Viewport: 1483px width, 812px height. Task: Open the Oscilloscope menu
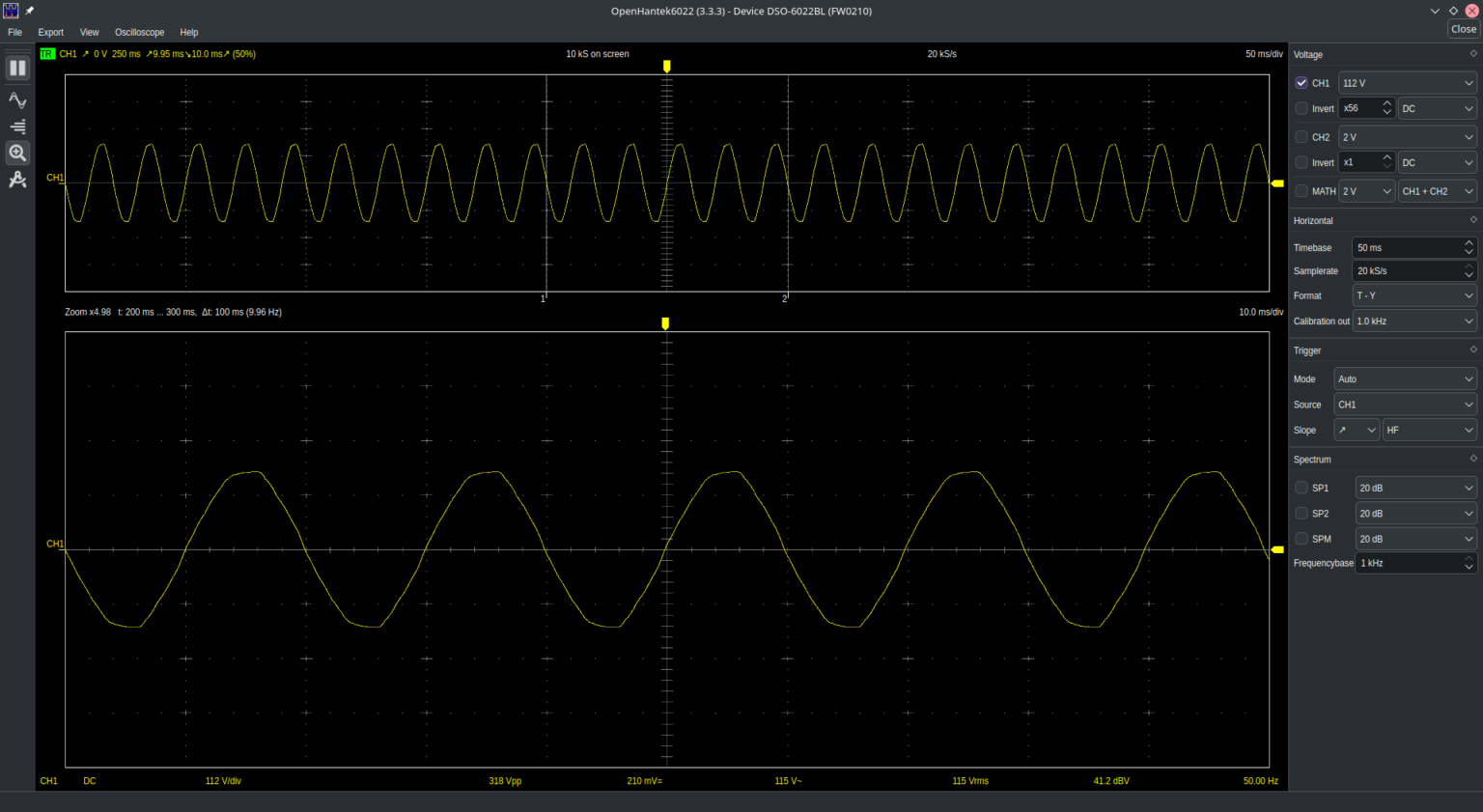coord(140,32)
